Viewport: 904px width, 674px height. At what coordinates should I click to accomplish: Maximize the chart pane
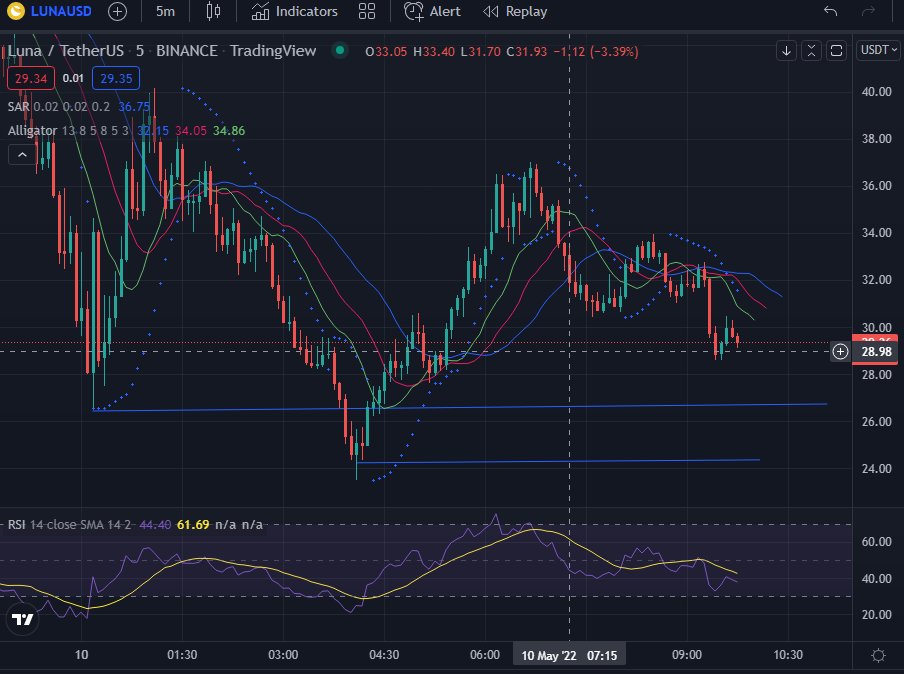coord(837,51)
